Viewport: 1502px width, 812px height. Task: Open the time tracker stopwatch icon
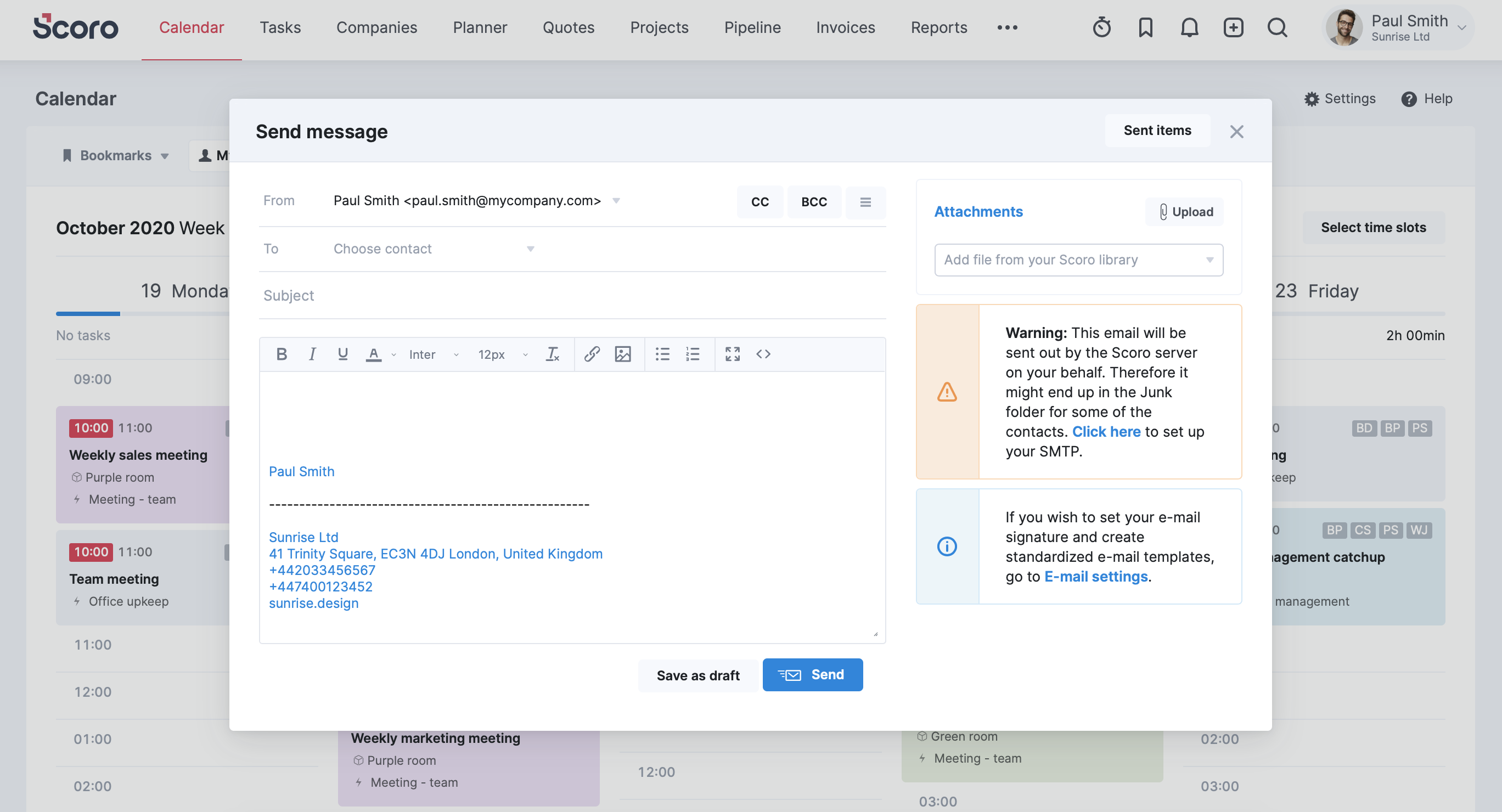click(1101, 27)
